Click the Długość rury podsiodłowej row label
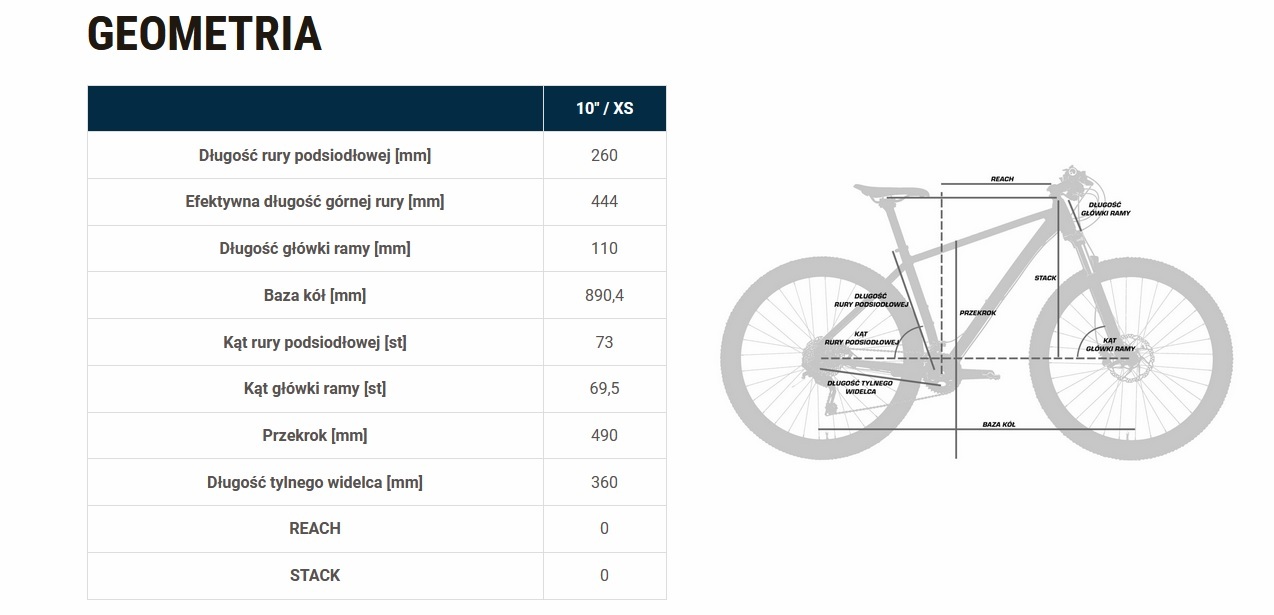Image resolution: width=1274 pixels, height=615 pixels. pos(315,155)
